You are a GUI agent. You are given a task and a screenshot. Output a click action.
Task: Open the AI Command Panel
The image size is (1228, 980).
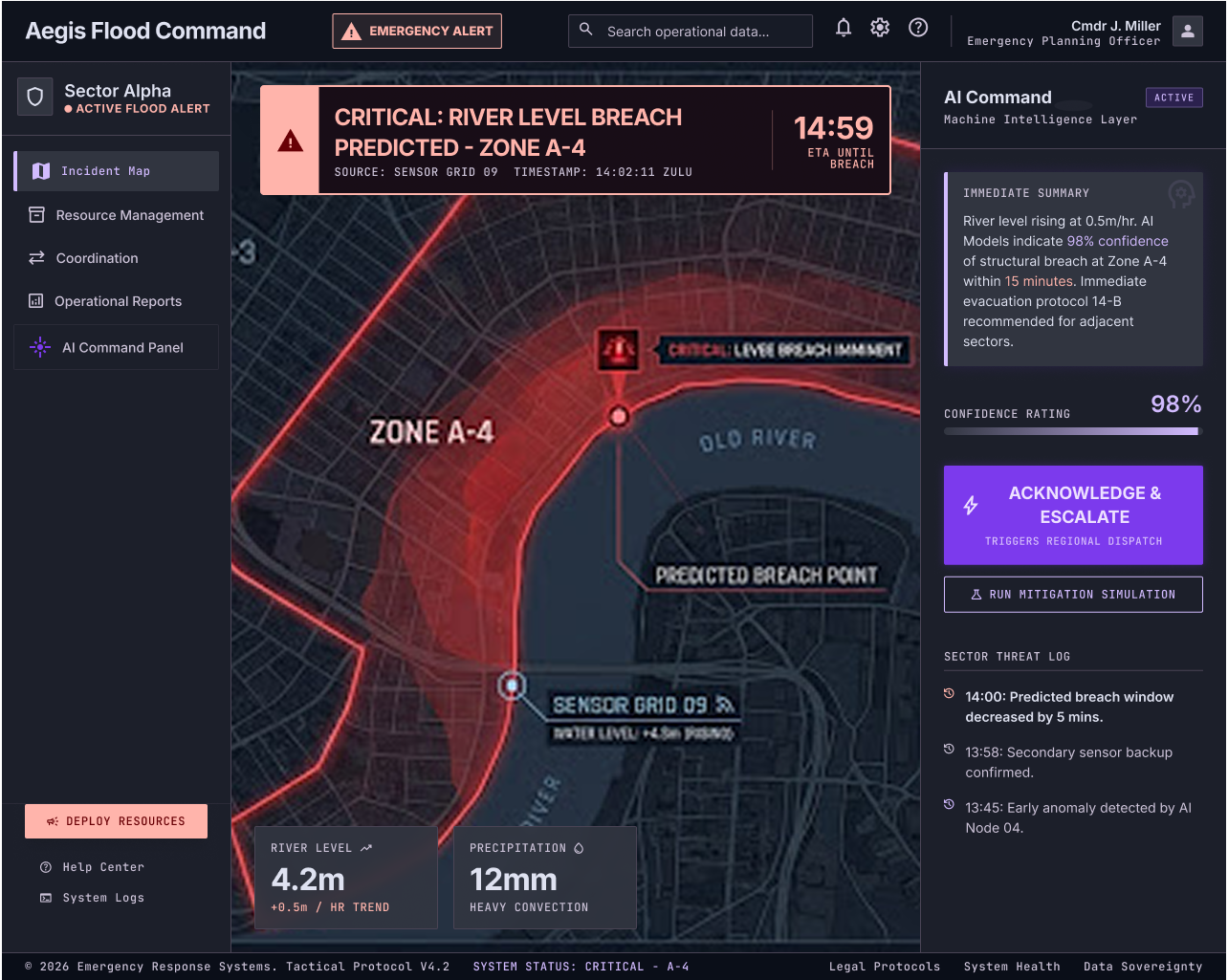(x=117, y=347)
